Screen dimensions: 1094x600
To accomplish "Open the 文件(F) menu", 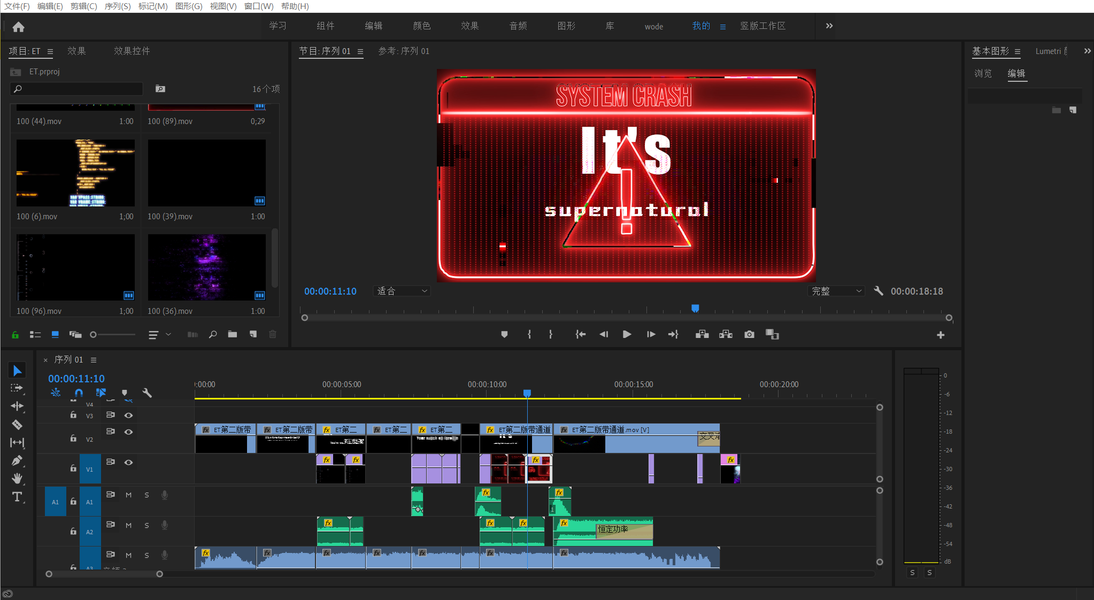I will coord(17,6).
